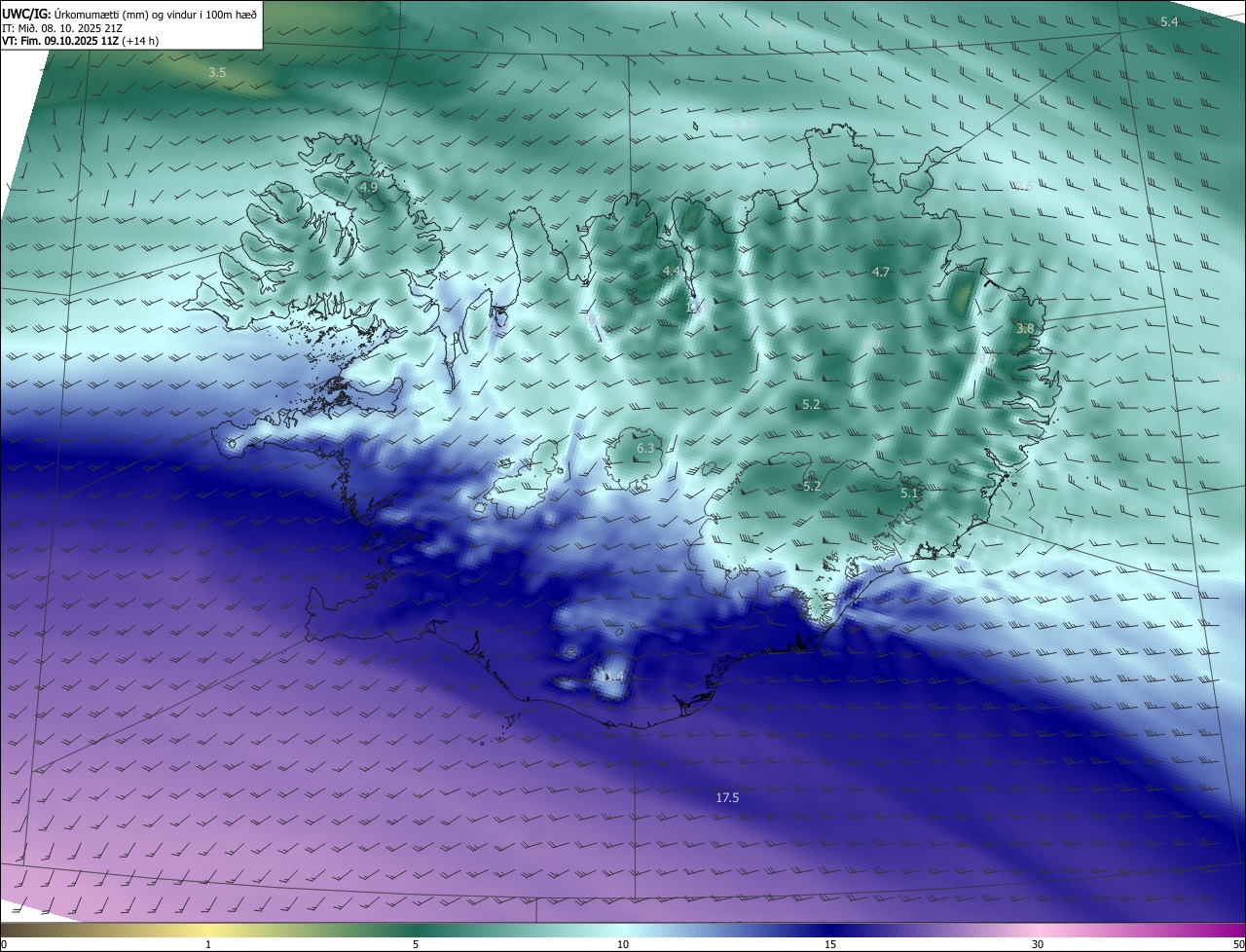Click the 6.3 value on the central glacier
1246x952 pixels.
coord(645,449)
